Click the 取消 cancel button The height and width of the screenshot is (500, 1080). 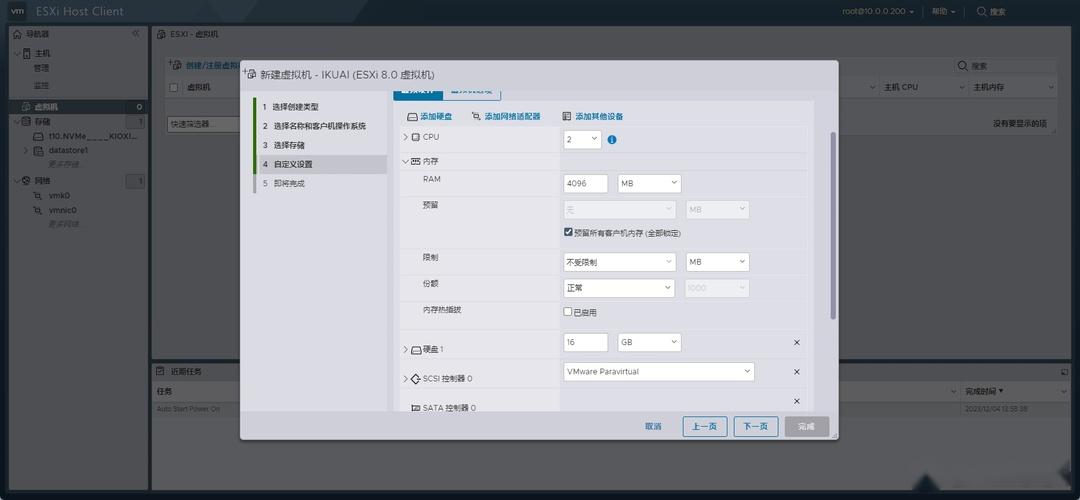pyautogui.click(x=653, y=426)
